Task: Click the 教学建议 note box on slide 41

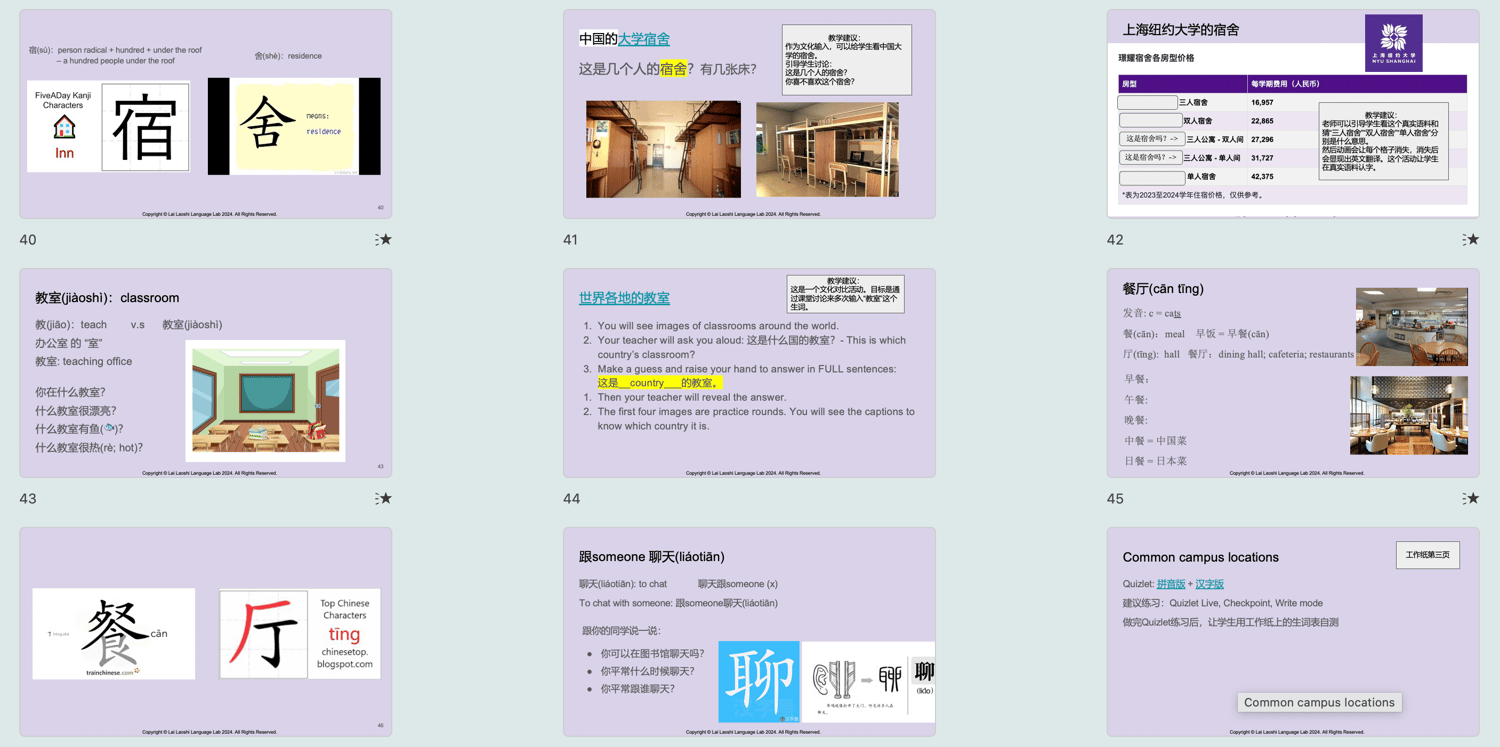Action: (x=846, y=60)
